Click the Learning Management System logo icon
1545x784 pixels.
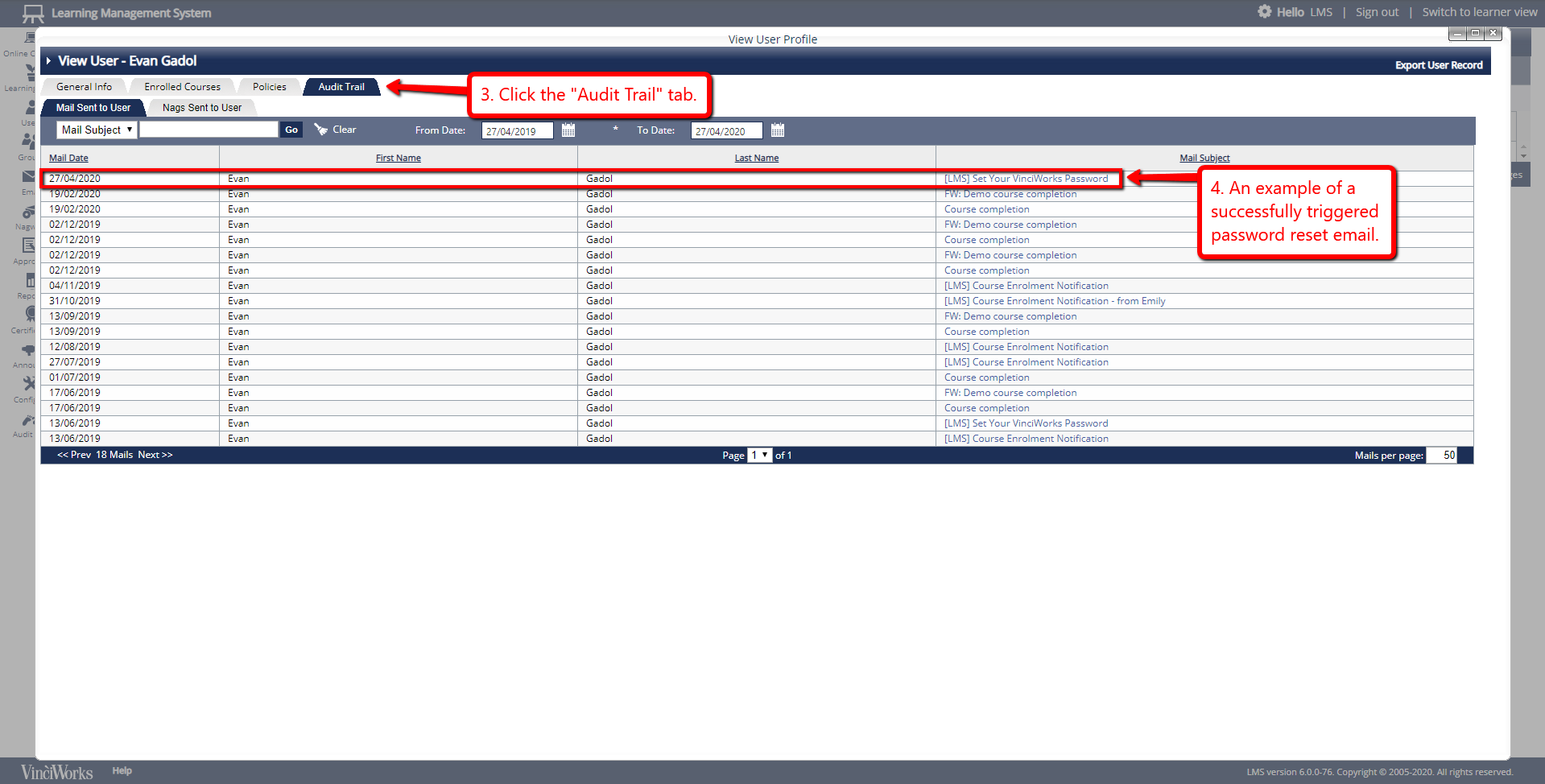(x=33, y=13)
